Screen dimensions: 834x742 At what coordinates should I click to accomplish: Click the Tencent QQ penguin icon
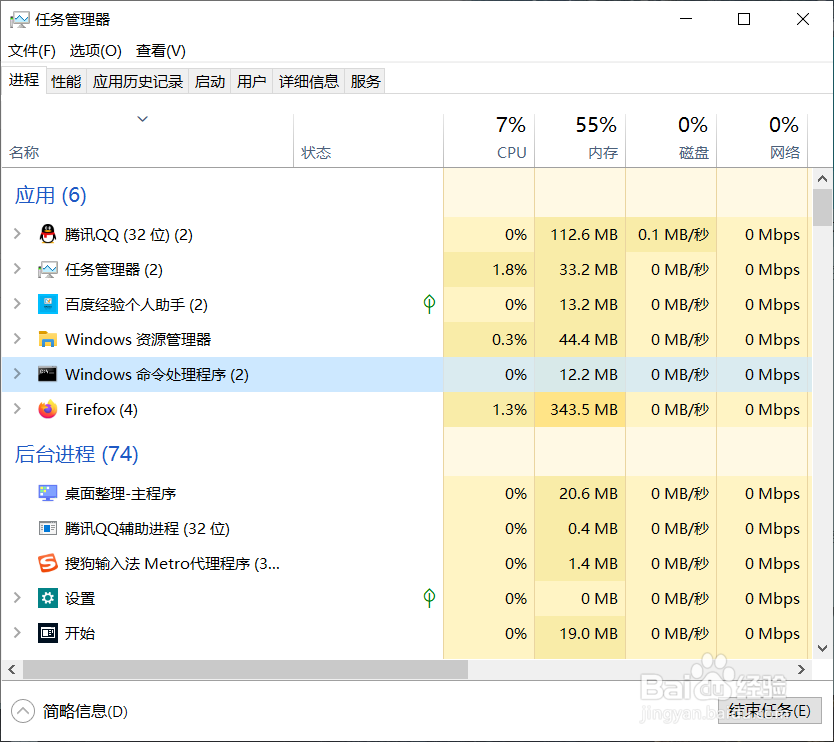click(x=48, y=234)
